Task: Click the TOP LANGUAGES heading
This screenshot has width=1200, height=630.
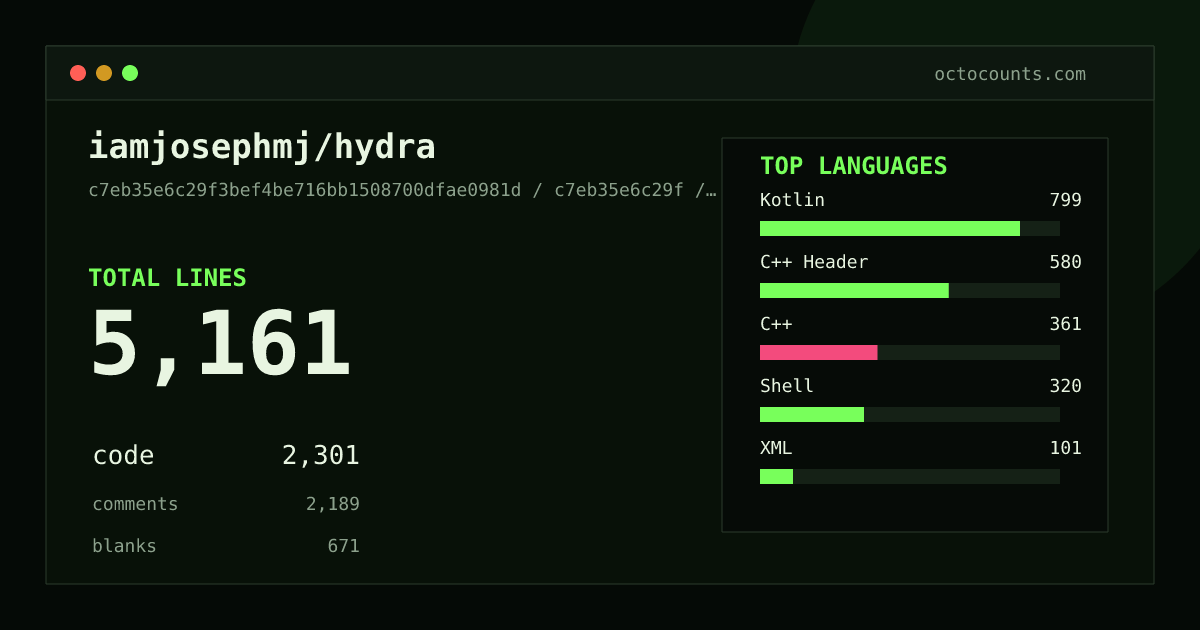Action: 853,166
